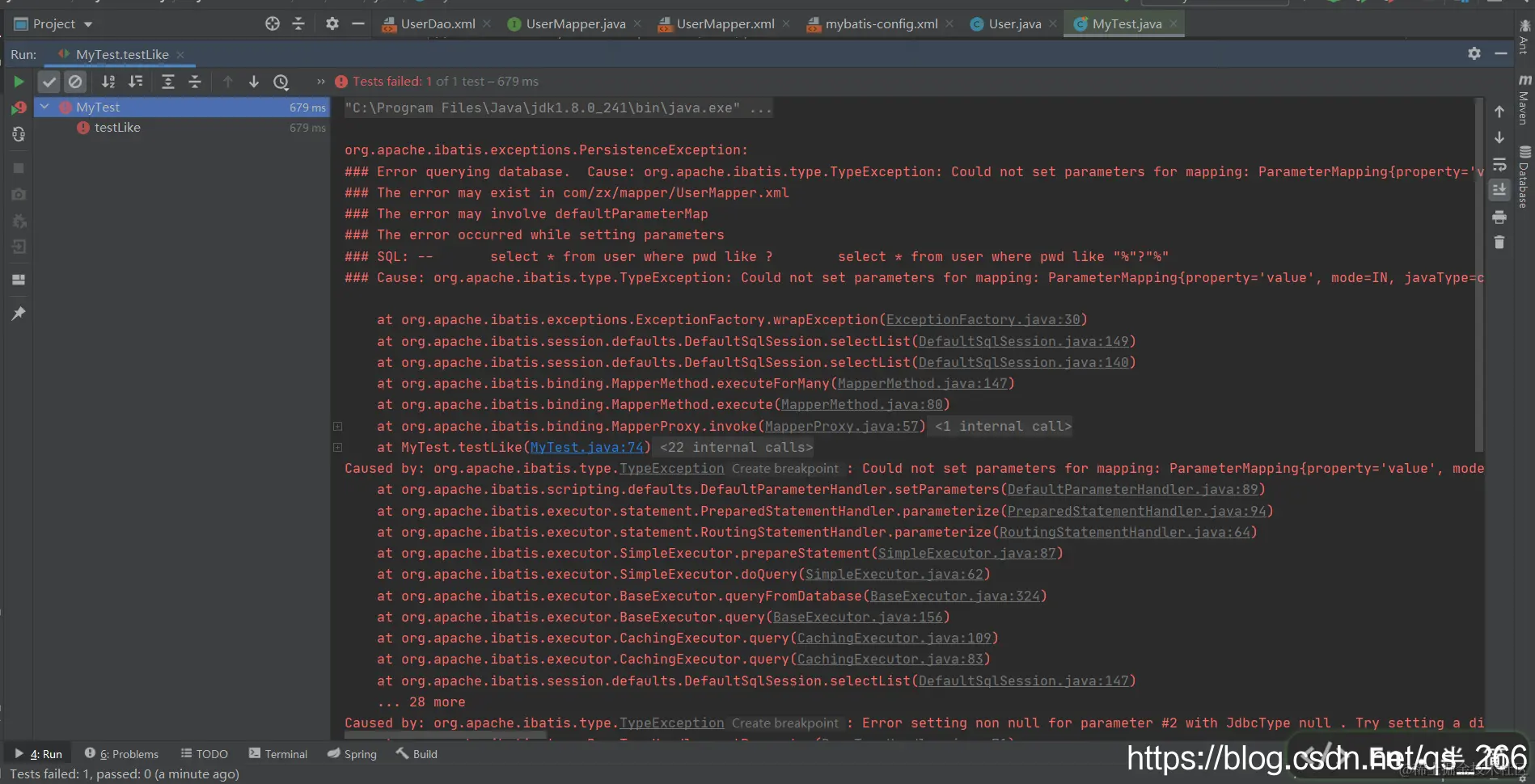
Task: Collapse all test tree nodes
Action: point(195,82)
